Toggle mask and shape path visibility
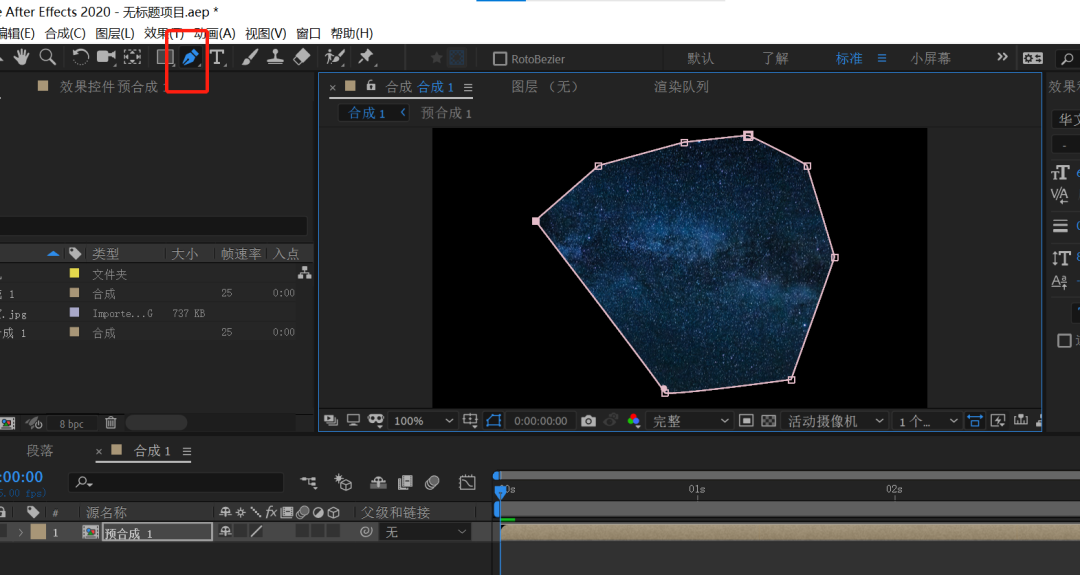 [494, 421]
